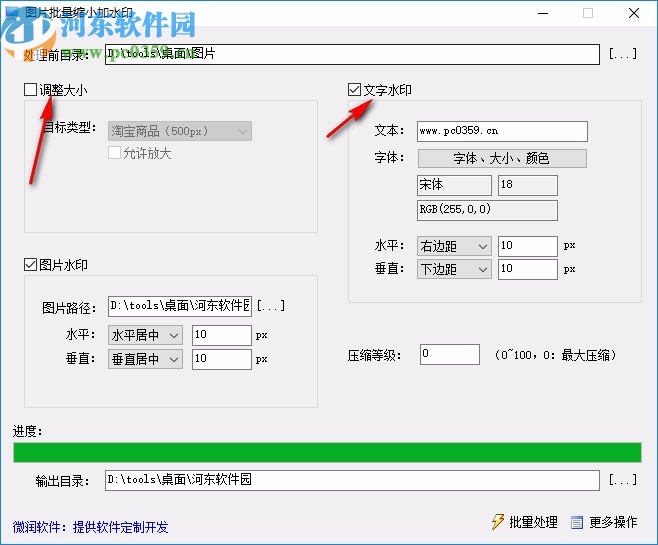Click the green progress bar

pos(327,452)
